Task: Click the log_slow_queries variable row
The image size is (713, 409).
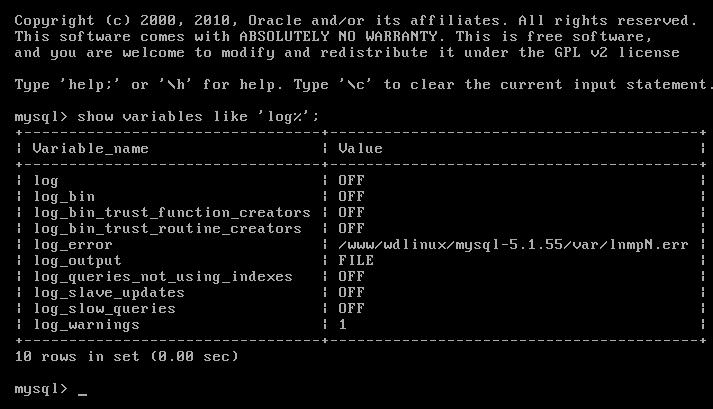Action: (360, 309)
